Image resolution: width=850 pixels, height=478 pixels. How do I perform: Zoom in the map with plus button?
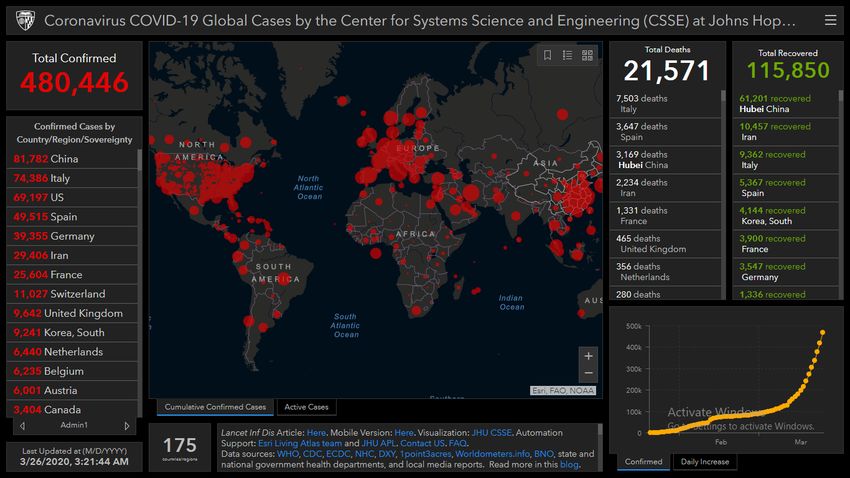click(x=588, y=356)
